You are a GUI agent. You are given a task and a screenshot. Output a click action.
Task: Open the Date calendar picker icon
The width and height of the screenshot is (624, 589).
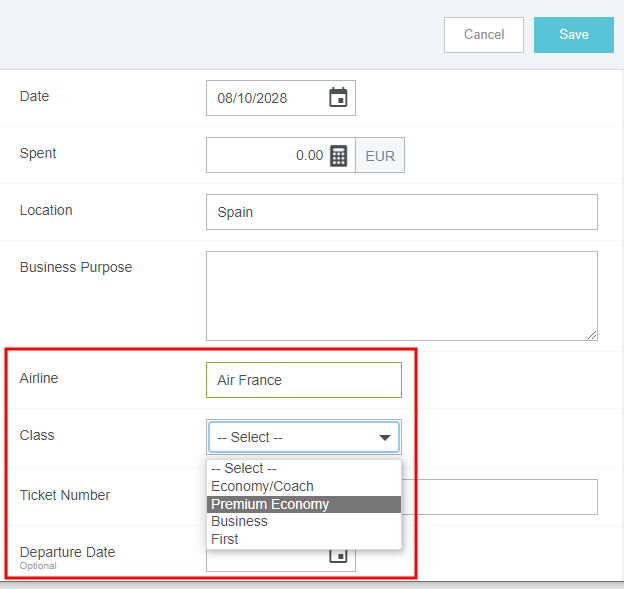(x=338, y=98)
